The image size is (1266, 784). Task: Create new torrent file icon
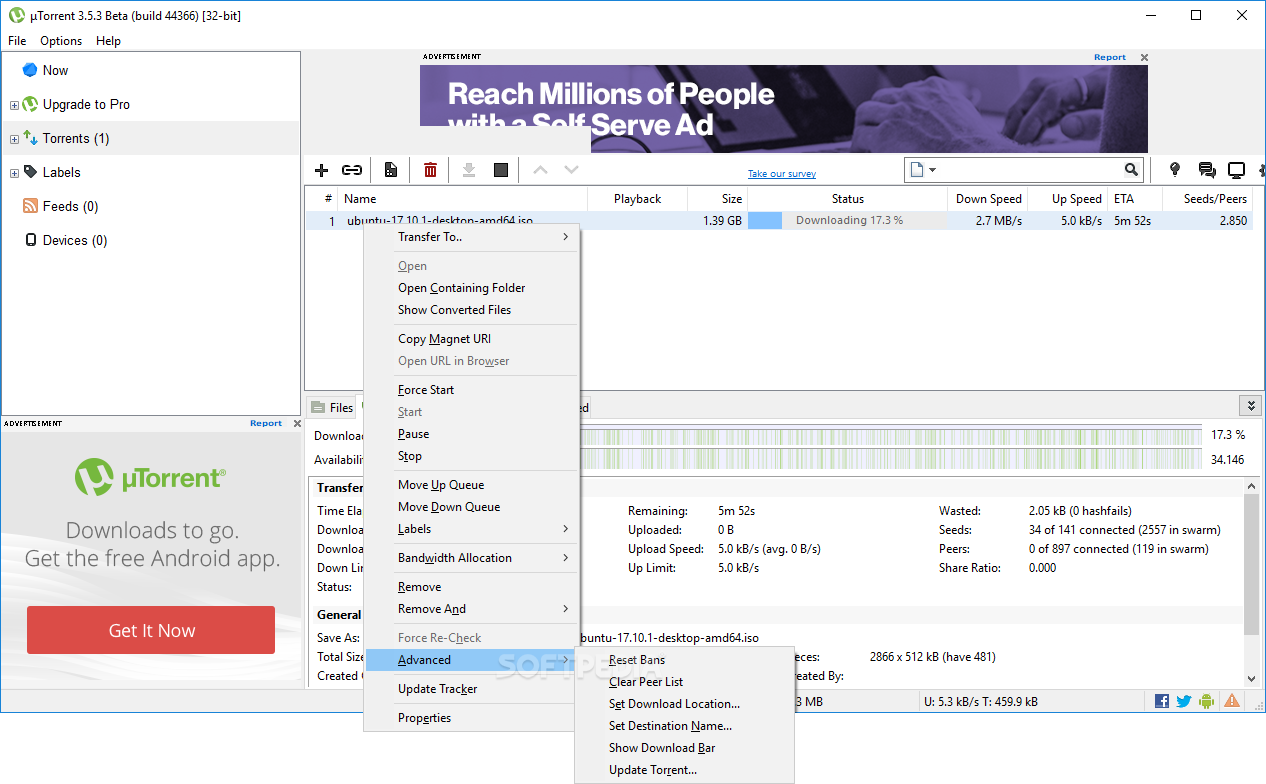[x=391, y=170]
